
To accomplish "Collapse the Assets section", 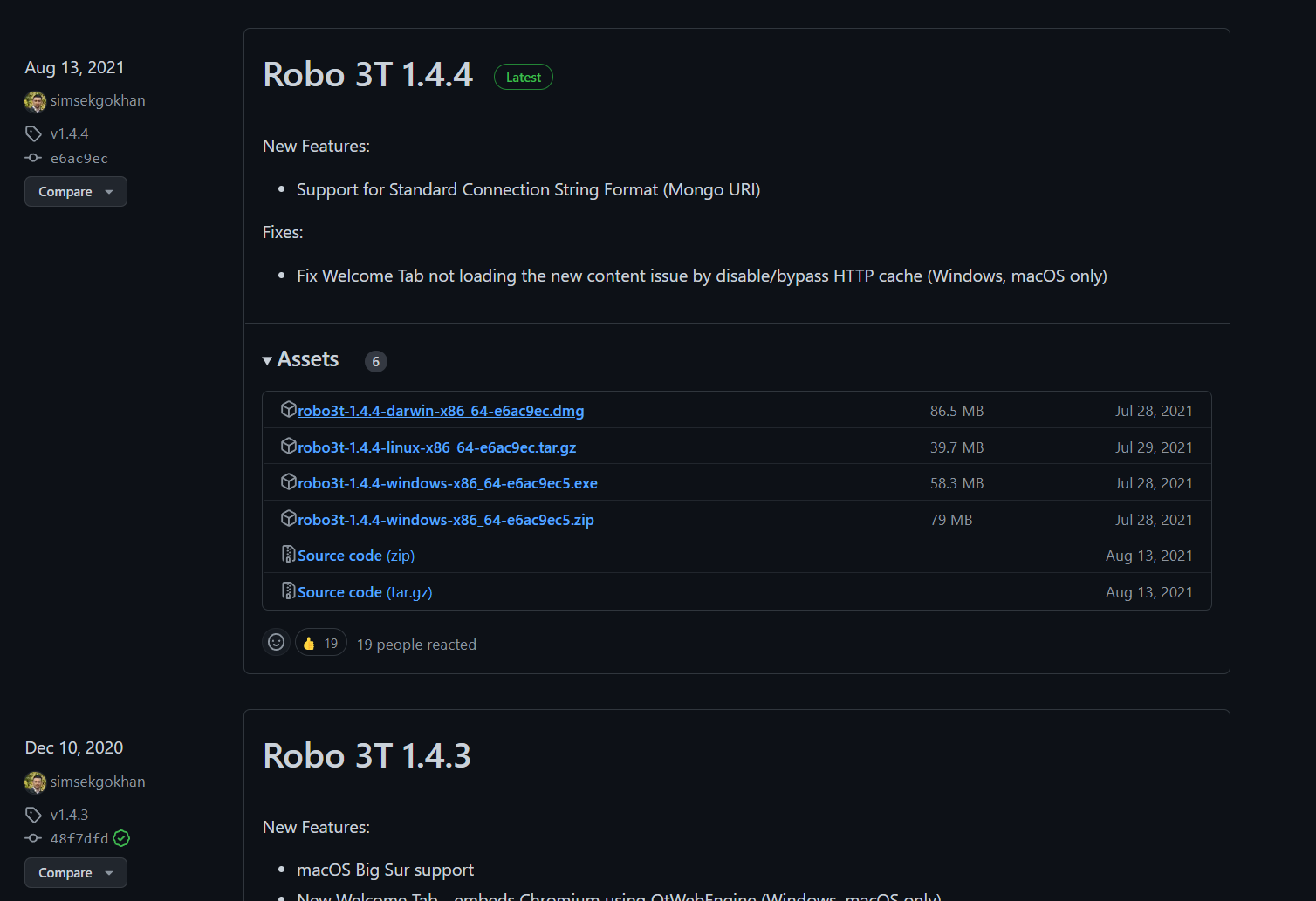I will coord(301,359).
